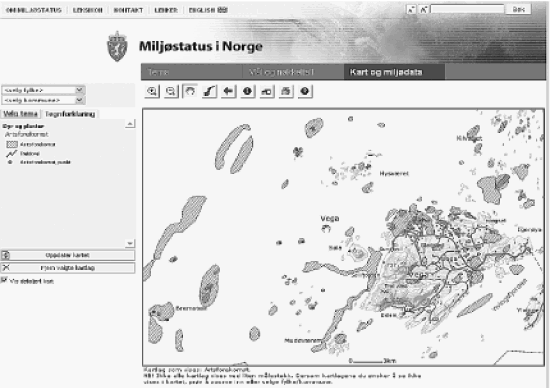The width and height of the screenshot is (550, 388).
Task: Open the Tema main navigation tab
Action: coord(192,72)
